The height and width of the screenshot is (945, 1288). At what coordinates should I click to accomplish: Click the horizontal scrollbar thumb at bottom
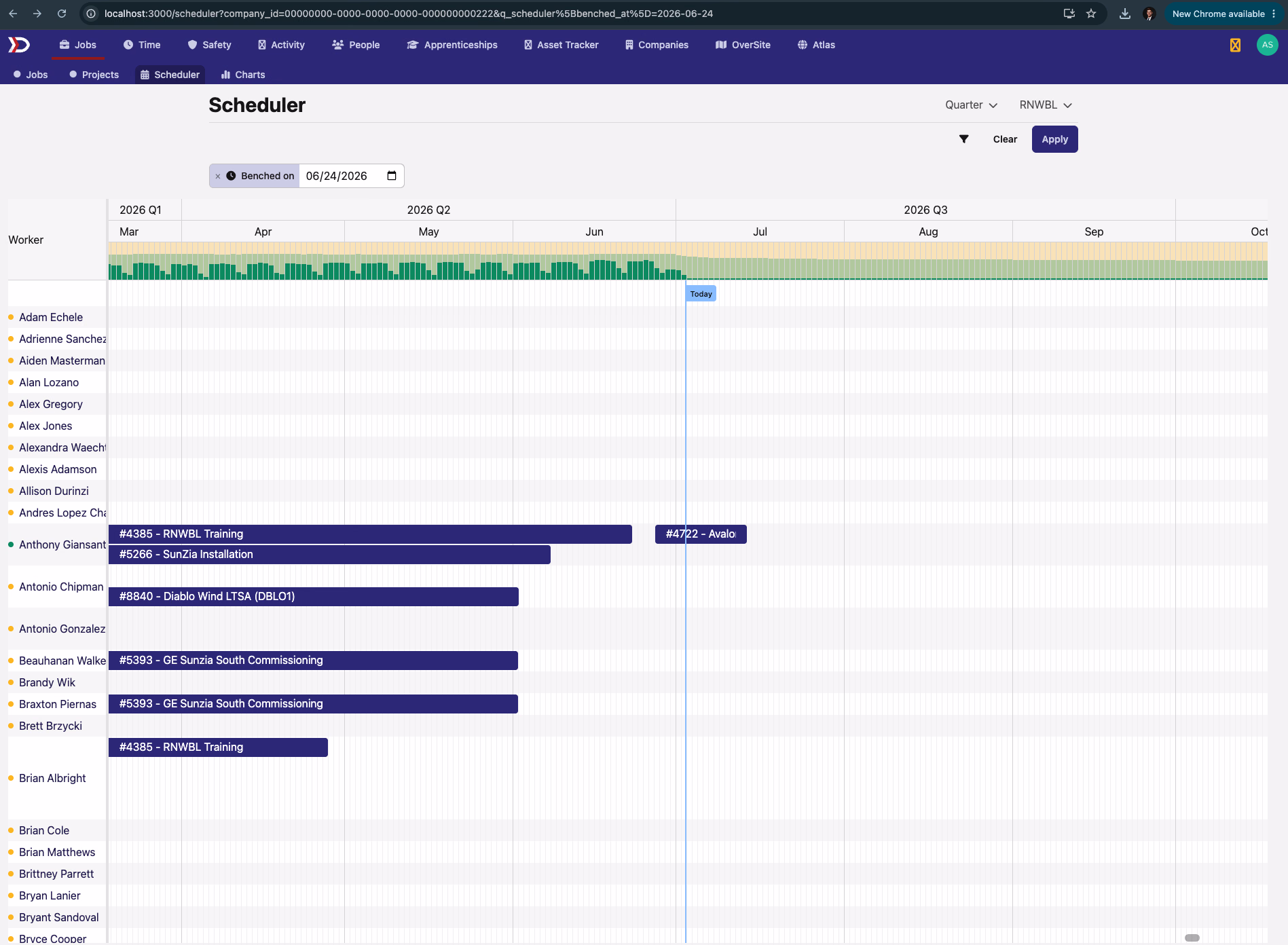(x=1192, y=938)
